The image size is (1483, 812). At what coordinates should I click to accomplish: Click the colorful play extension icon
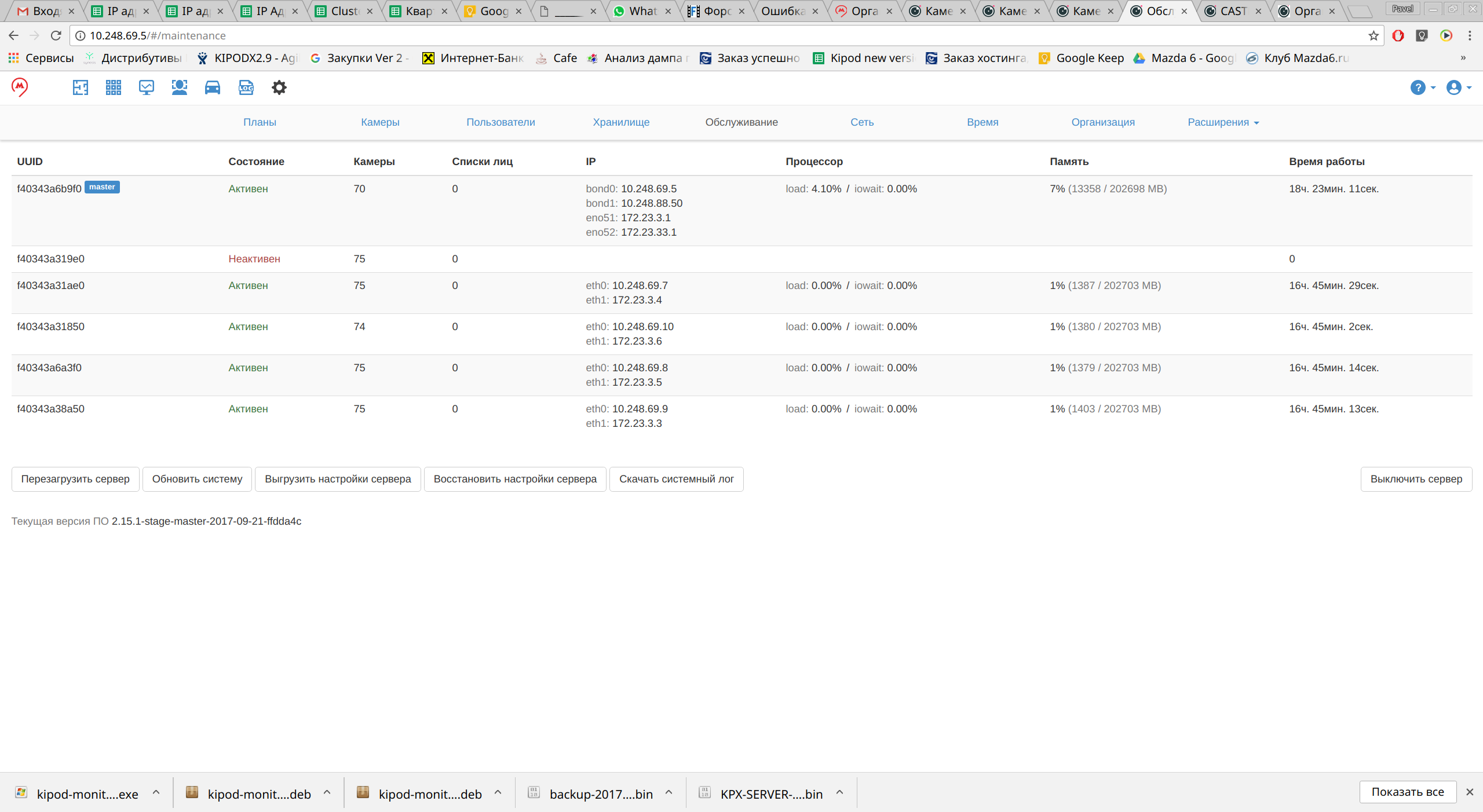click(1446, 35)
